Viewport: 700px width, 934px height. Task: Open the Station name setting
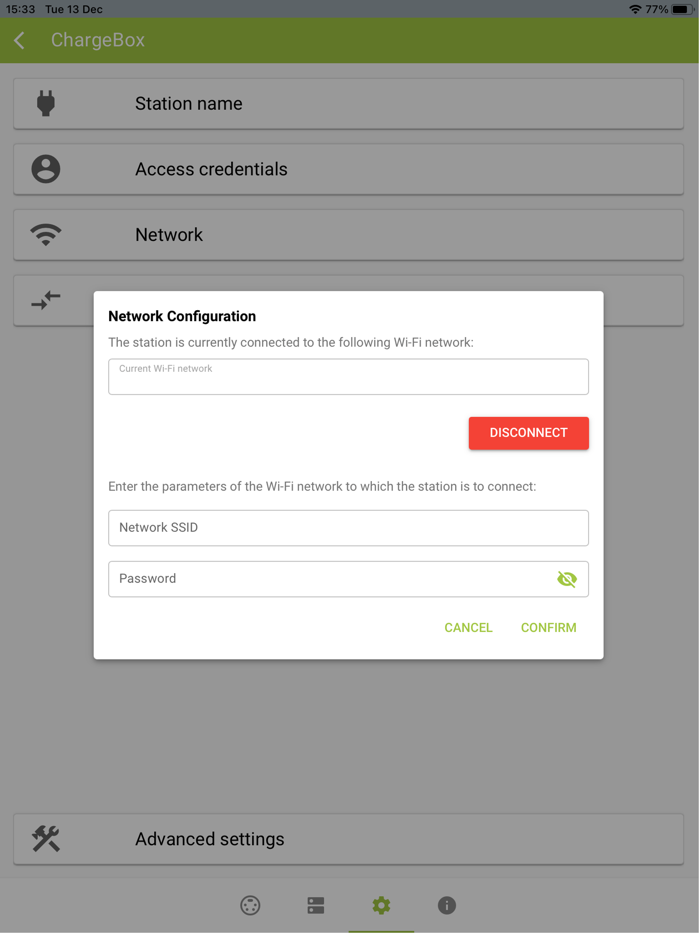(349, 104)
